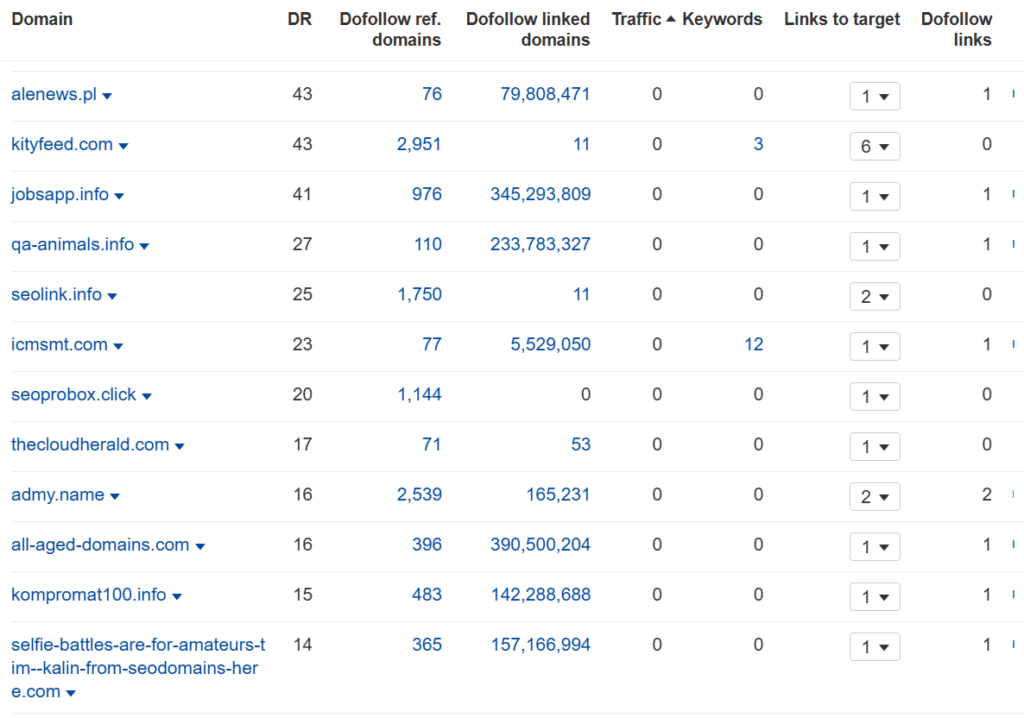The width and height of the screenshot is (1024, 718).
Task: Sort table by Keywords column header
Action: (x=722, y=19)
